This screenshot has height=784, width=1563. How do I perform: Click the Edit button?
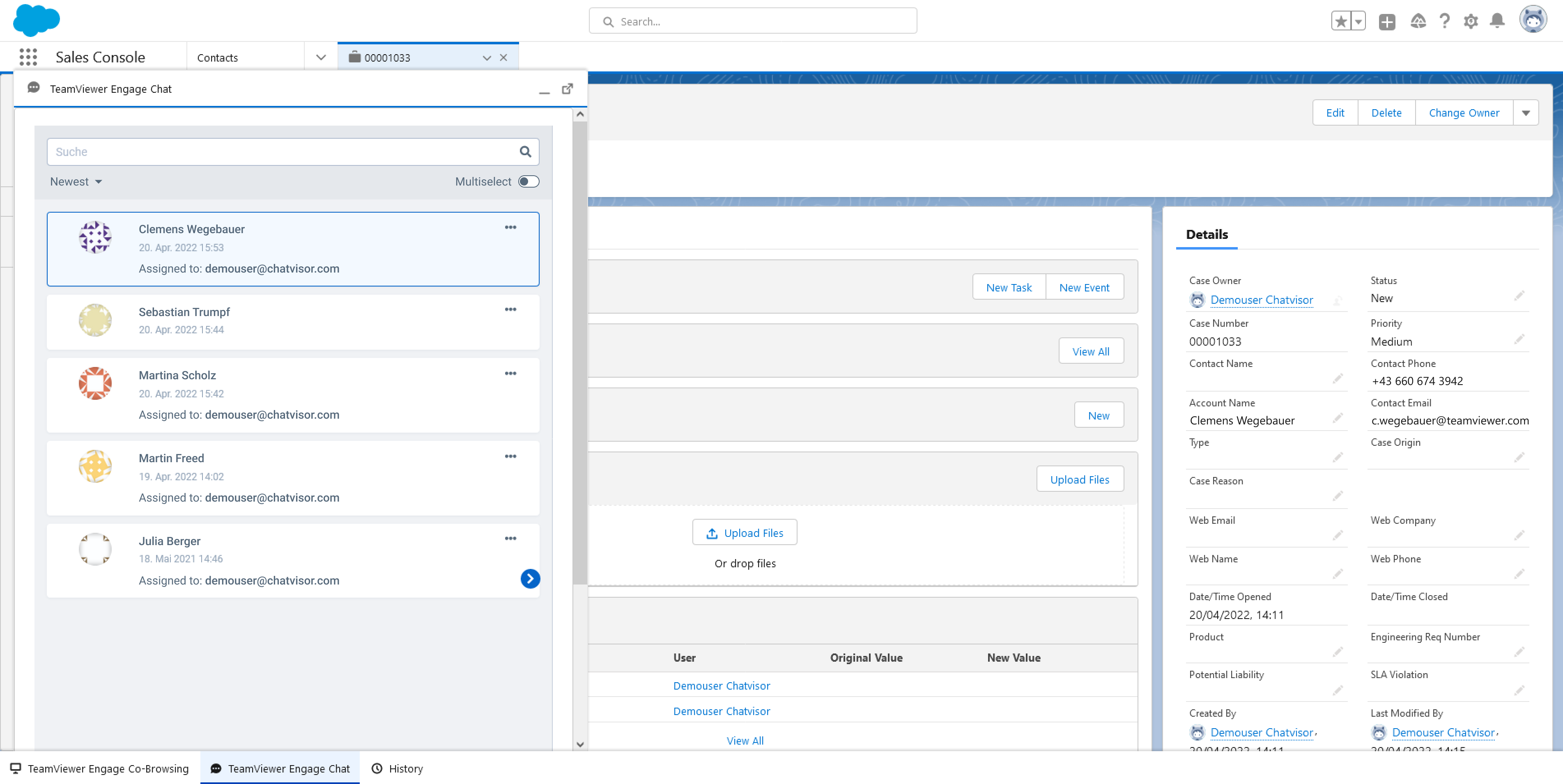click(x=1335, y=113)
